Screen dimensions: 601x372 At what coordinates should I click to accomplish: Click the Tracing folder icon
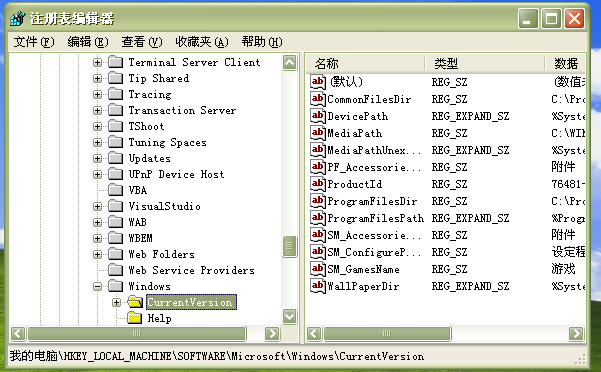click(115, 94)
